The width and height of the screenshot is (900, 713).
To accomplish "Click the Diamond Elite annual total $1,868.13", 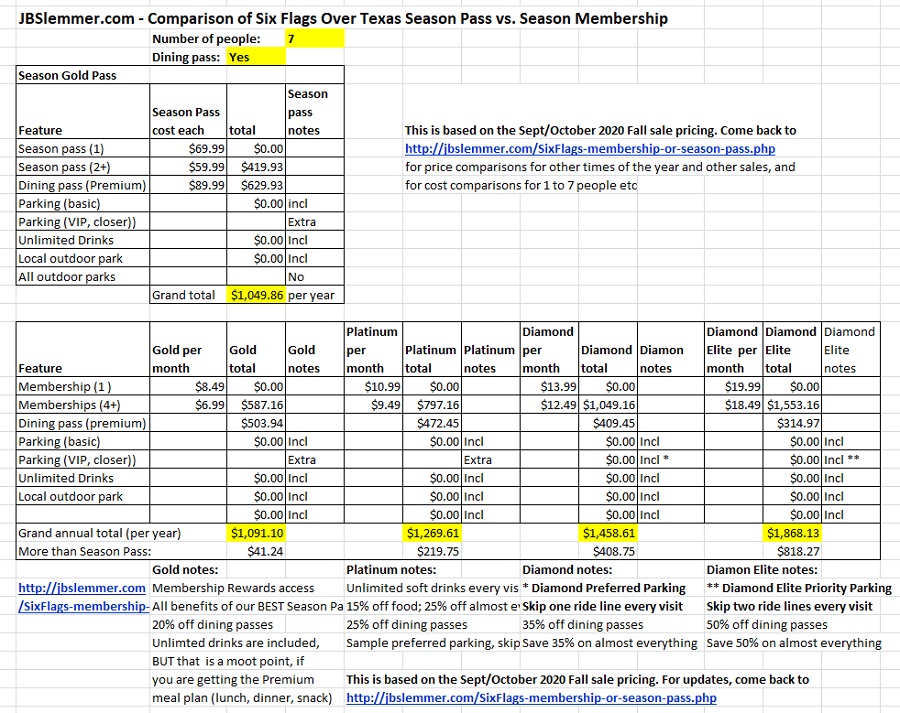I will coord(792,533).
